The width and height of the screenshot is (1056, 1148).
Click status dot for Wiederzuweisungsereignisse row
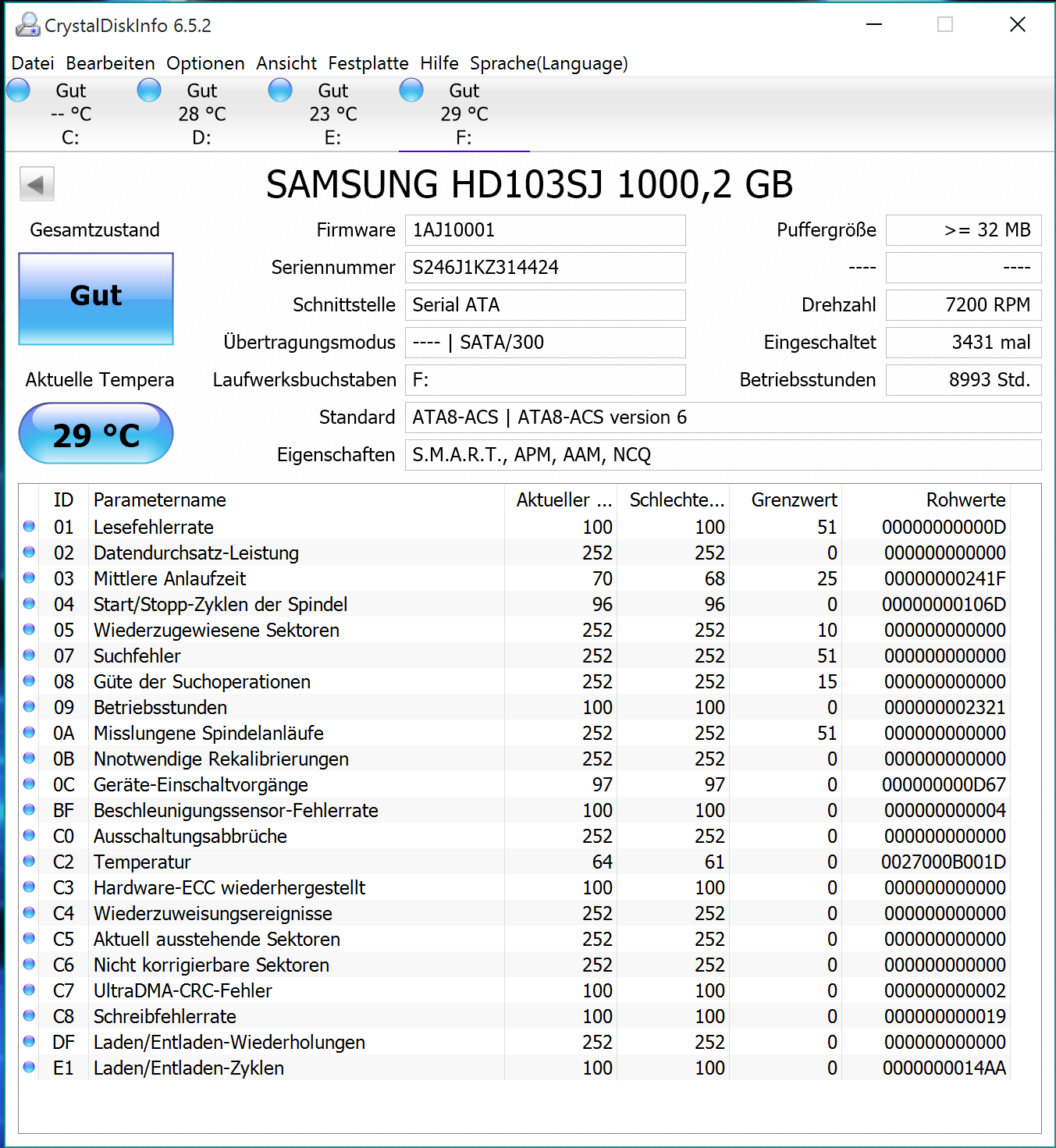[29, 912]
